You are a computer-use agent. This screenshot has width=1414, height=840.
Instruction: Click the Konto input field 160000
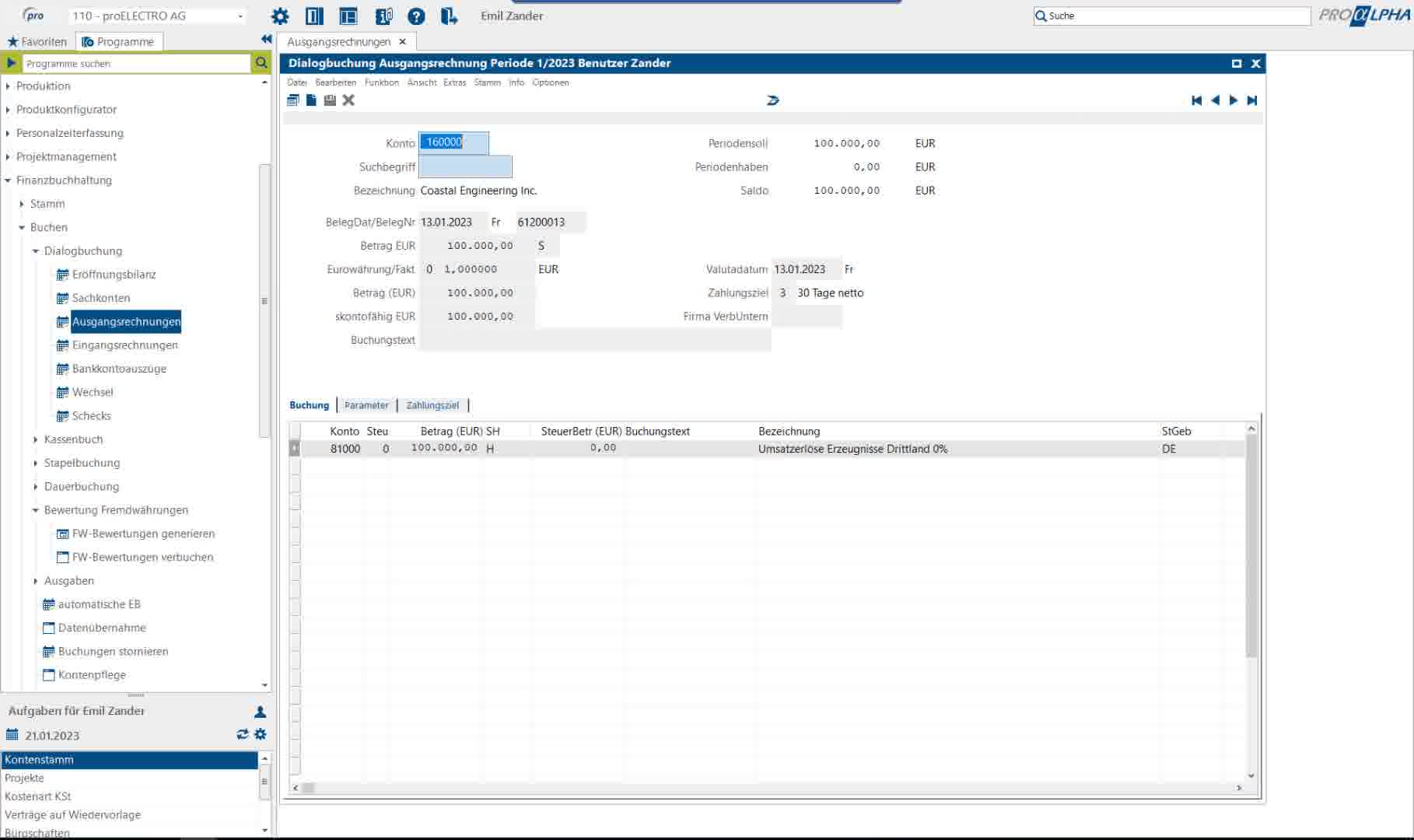click(x=454, y=142)
